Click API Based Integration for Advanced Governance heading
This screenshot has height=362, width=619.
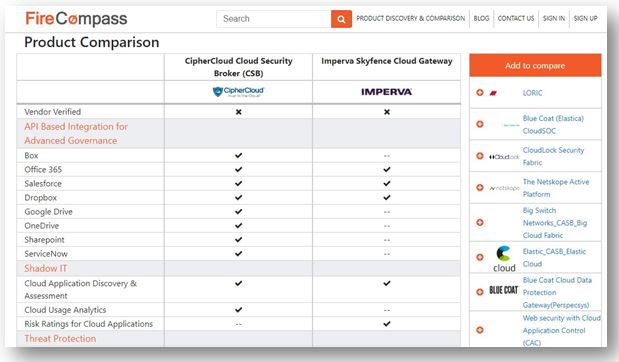tap(76, 133)
